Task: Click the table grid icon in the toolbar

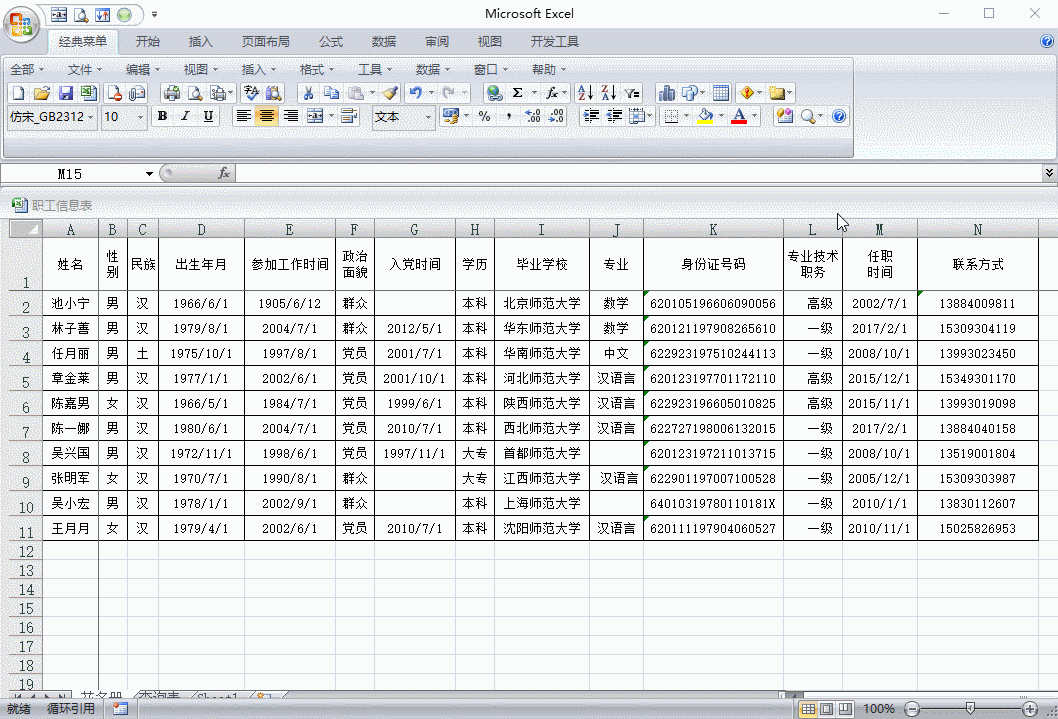Action: [x=721, y=93]
